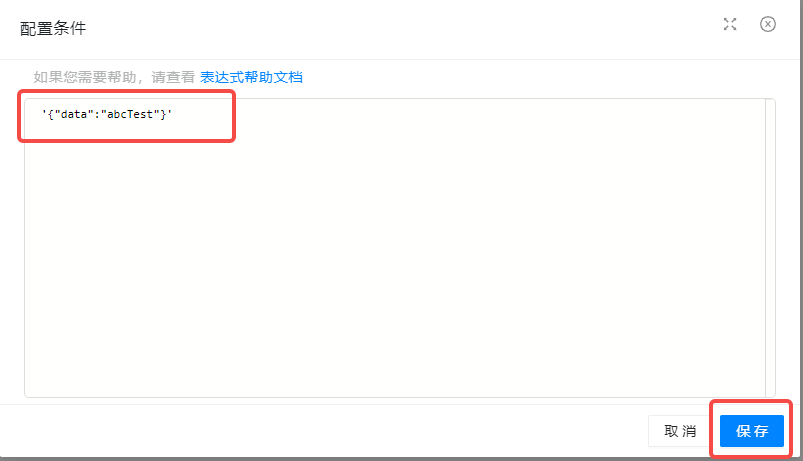Click the colon between data and abcTest
Screen dimensions: 803x461
click(x=97, y=115)
